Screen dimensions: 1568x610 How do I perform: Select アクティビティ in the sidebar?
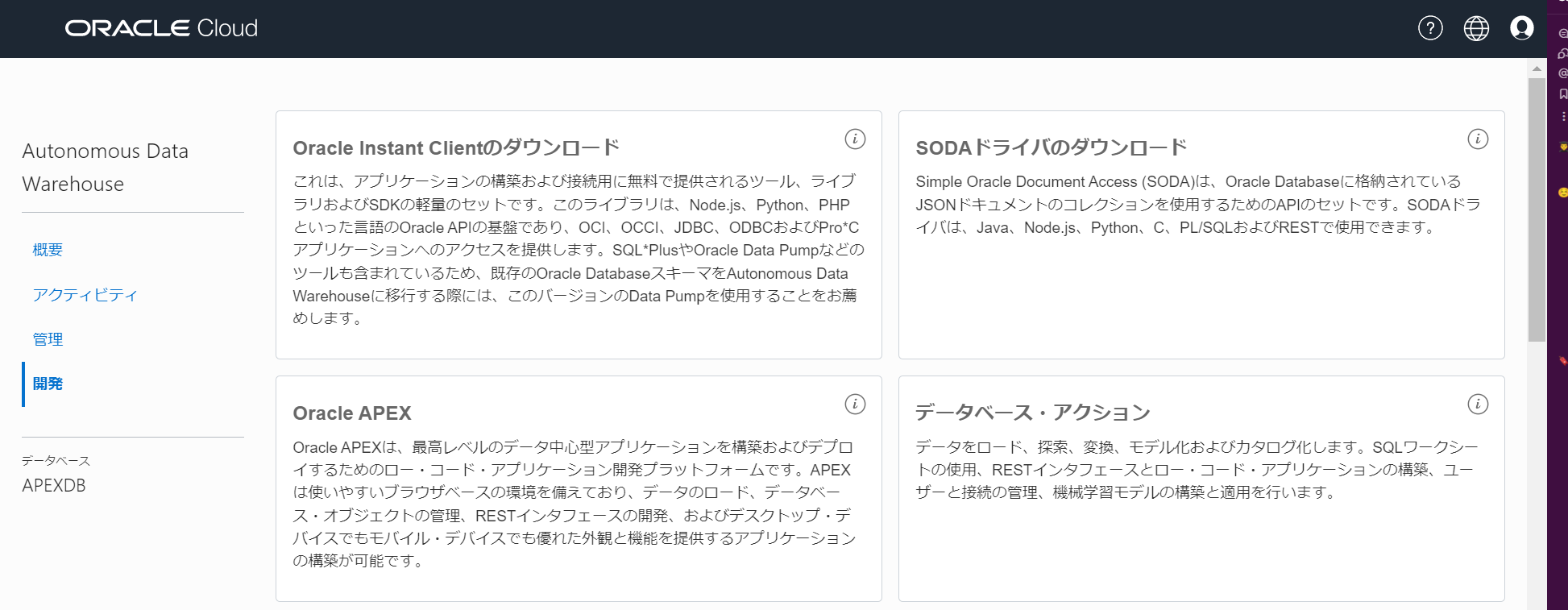point(85,295)
